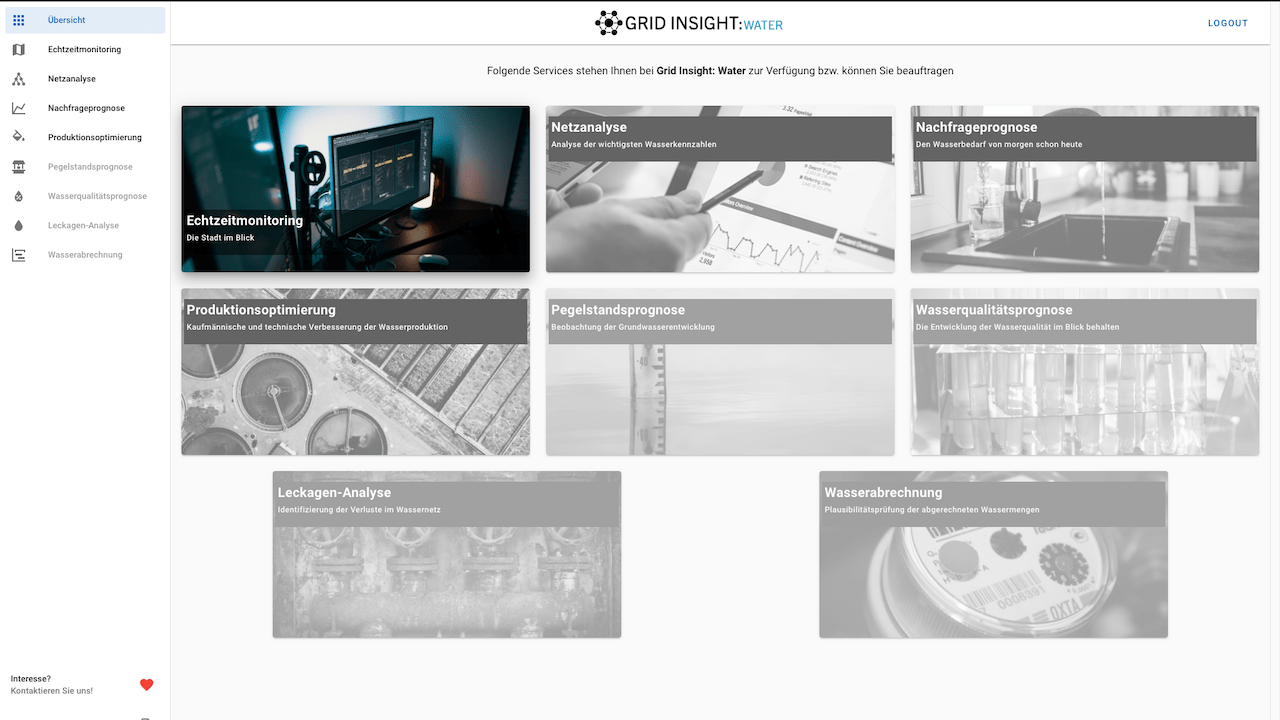
Task: Click the Produktionsoptimierung paint bucket icon
Action: point(18,137)
